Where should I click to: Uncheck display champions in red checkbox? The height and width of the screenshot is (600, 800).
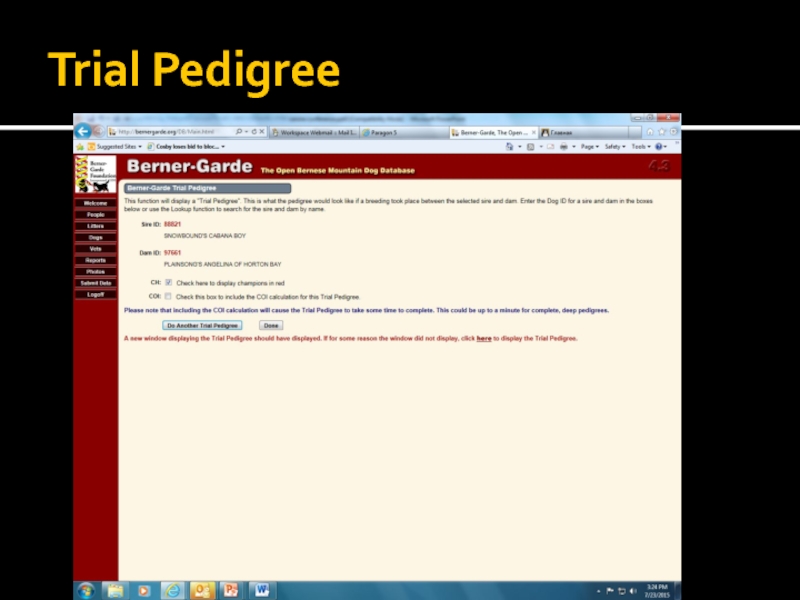click(x=168, y=283)
